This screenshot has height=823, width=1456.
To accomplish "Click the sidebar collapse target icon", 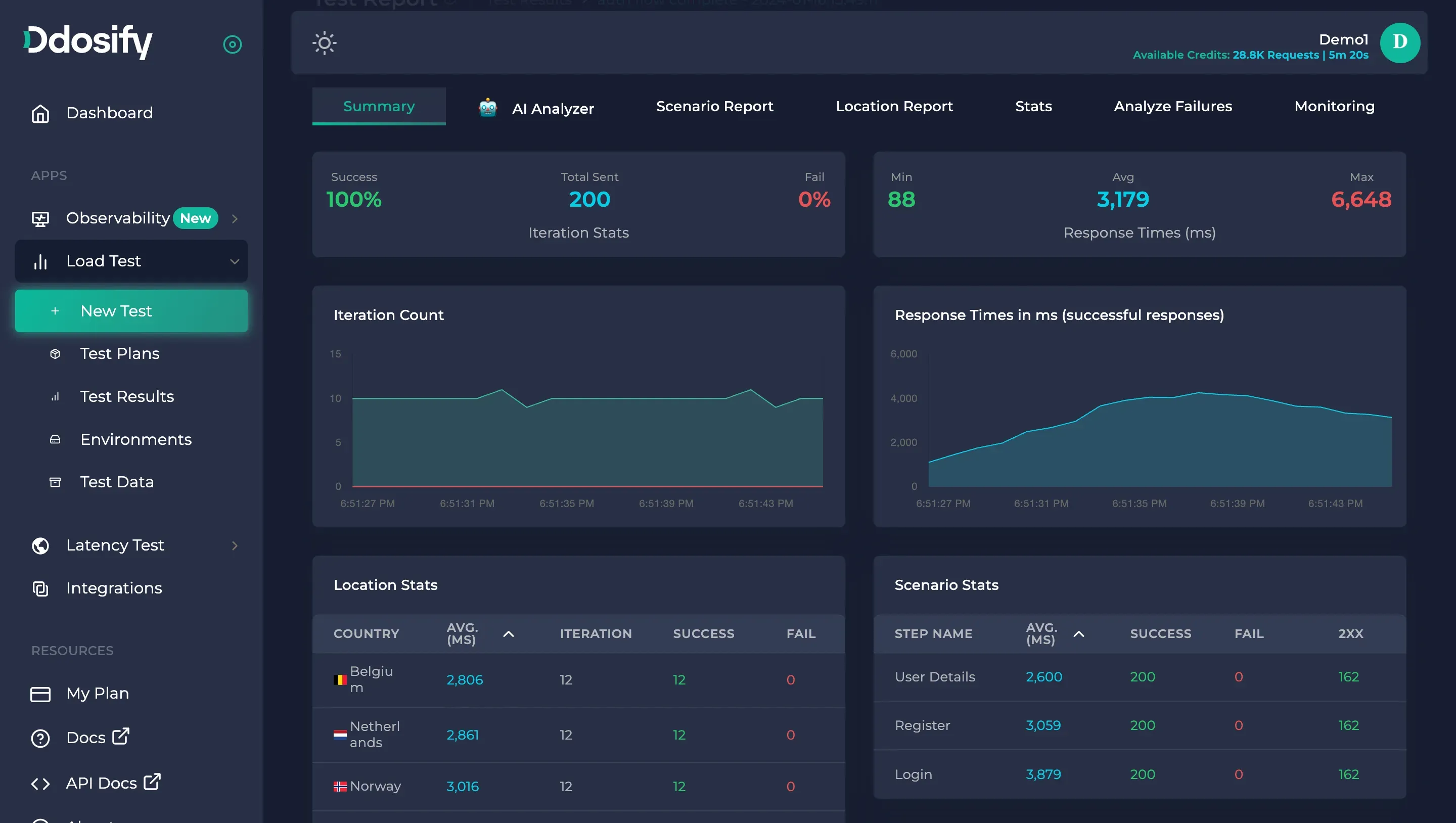I will (x=233, y=44).
